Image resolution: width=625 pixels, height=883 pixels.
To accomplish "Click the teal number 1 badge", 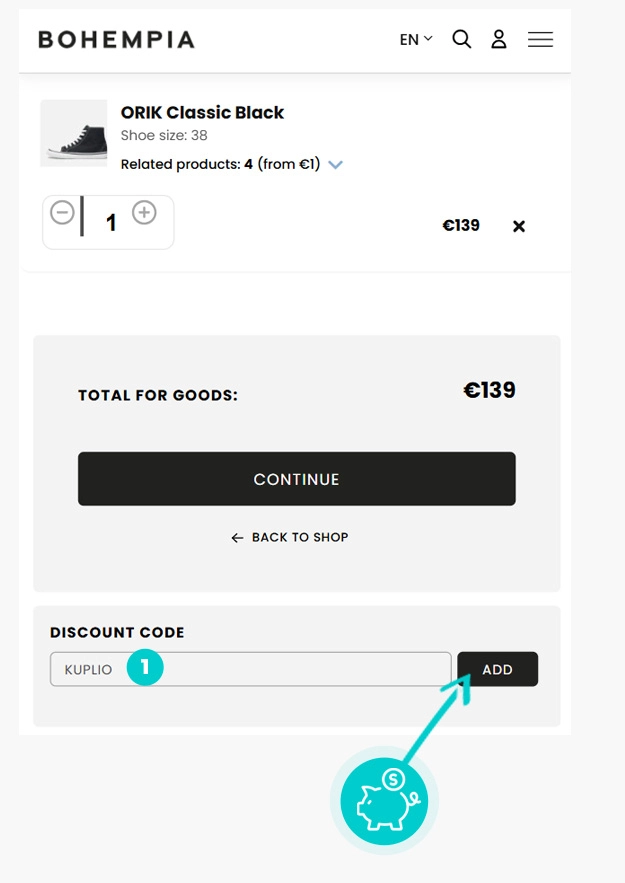I will 144,668.
